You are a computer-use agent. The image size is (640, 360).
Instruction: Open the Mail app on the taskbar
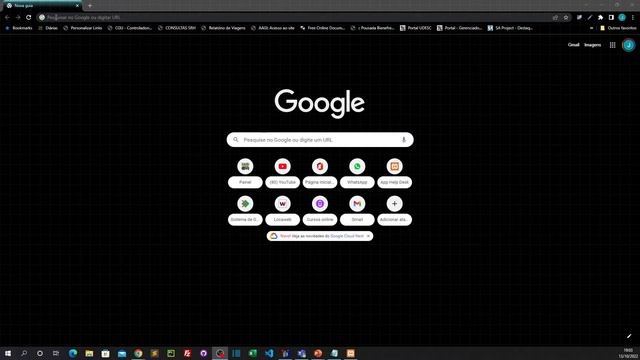(122, 353)
